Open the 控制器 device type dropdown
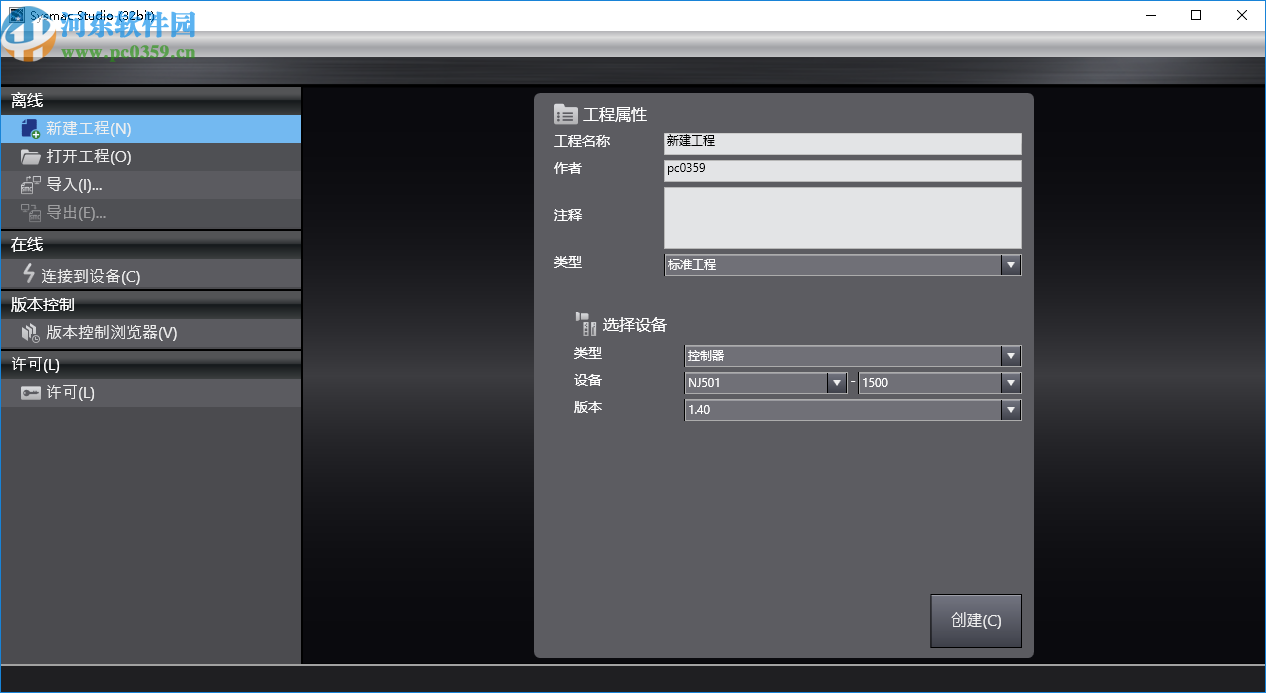This screenshot has height=693, width=1266. 1010,355
